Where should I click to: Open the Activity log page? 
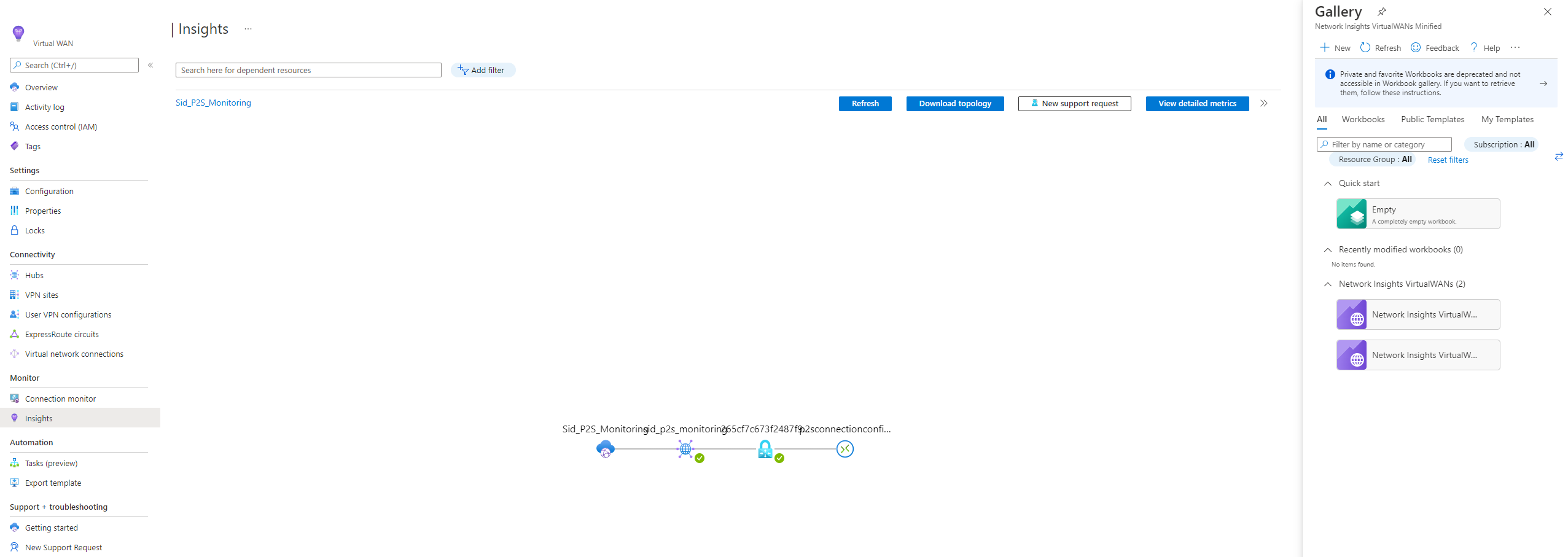point(44,107)
